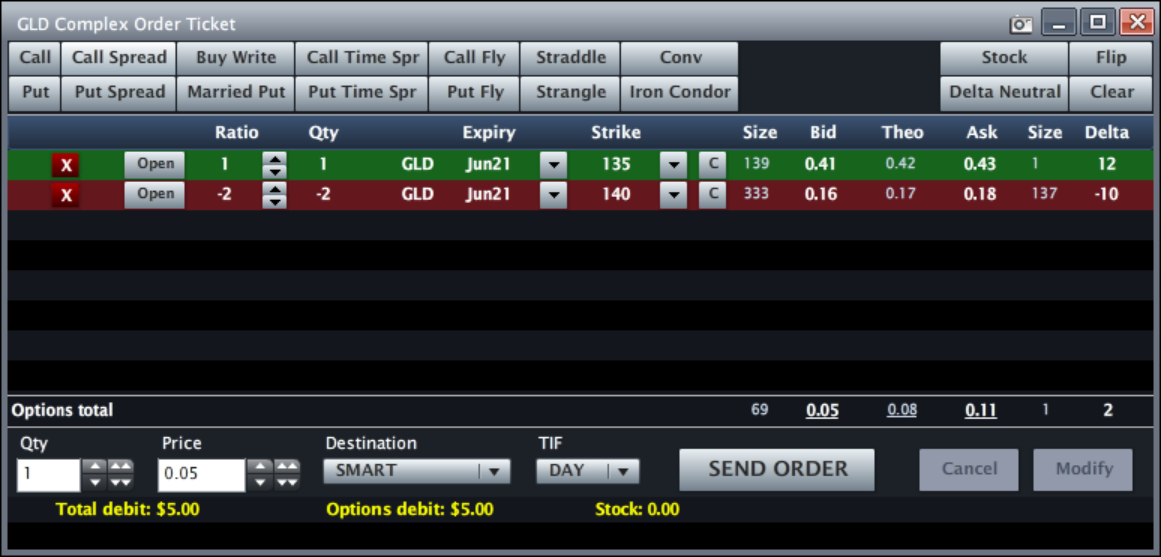Click the Options debit: $5.00 text
1161x557 pixels.
(x=410, y=510)
